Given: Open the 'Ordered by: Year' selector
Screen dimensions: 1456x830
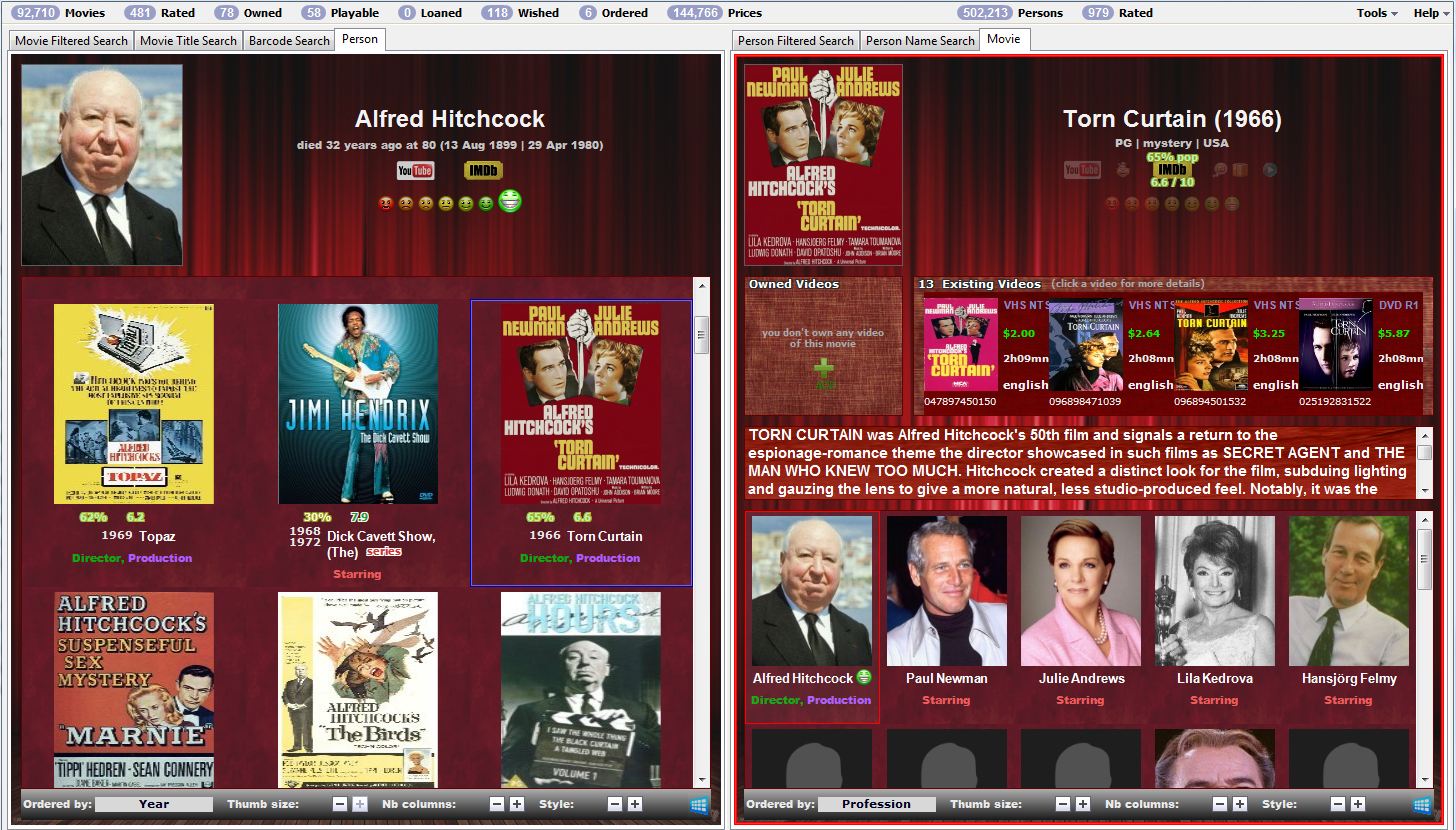Looking at the screenshot, I should (x=154, y=804).
